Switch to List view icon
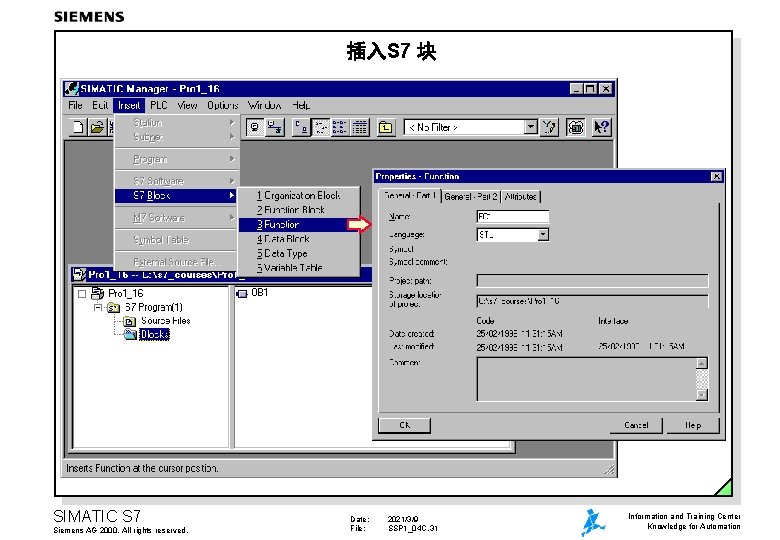The height and width of the screenshot is (540, 780). tap(340, 127)
